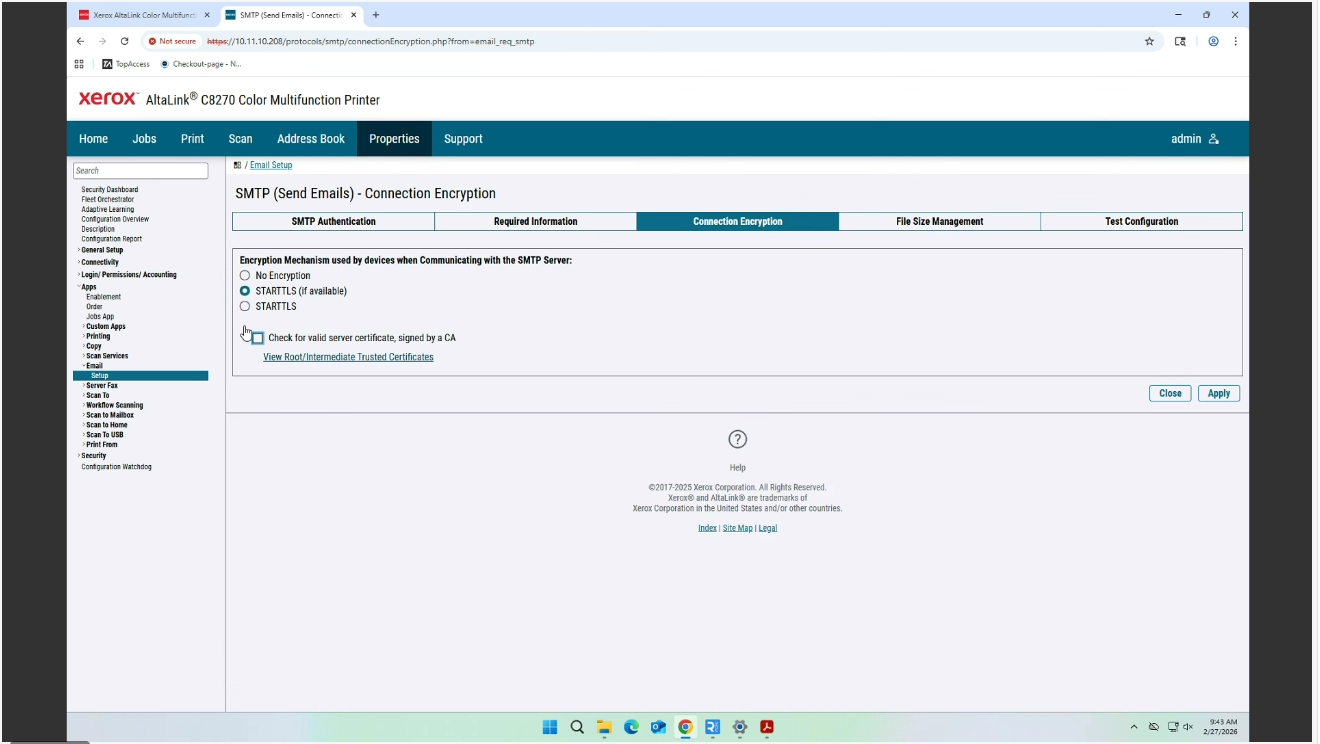The height and width of the screenshot is (744, 1320).
Task: Open View Root/Intermediate Trusted Certificates link
Action: pyautogui.click(x=348, y=356)
